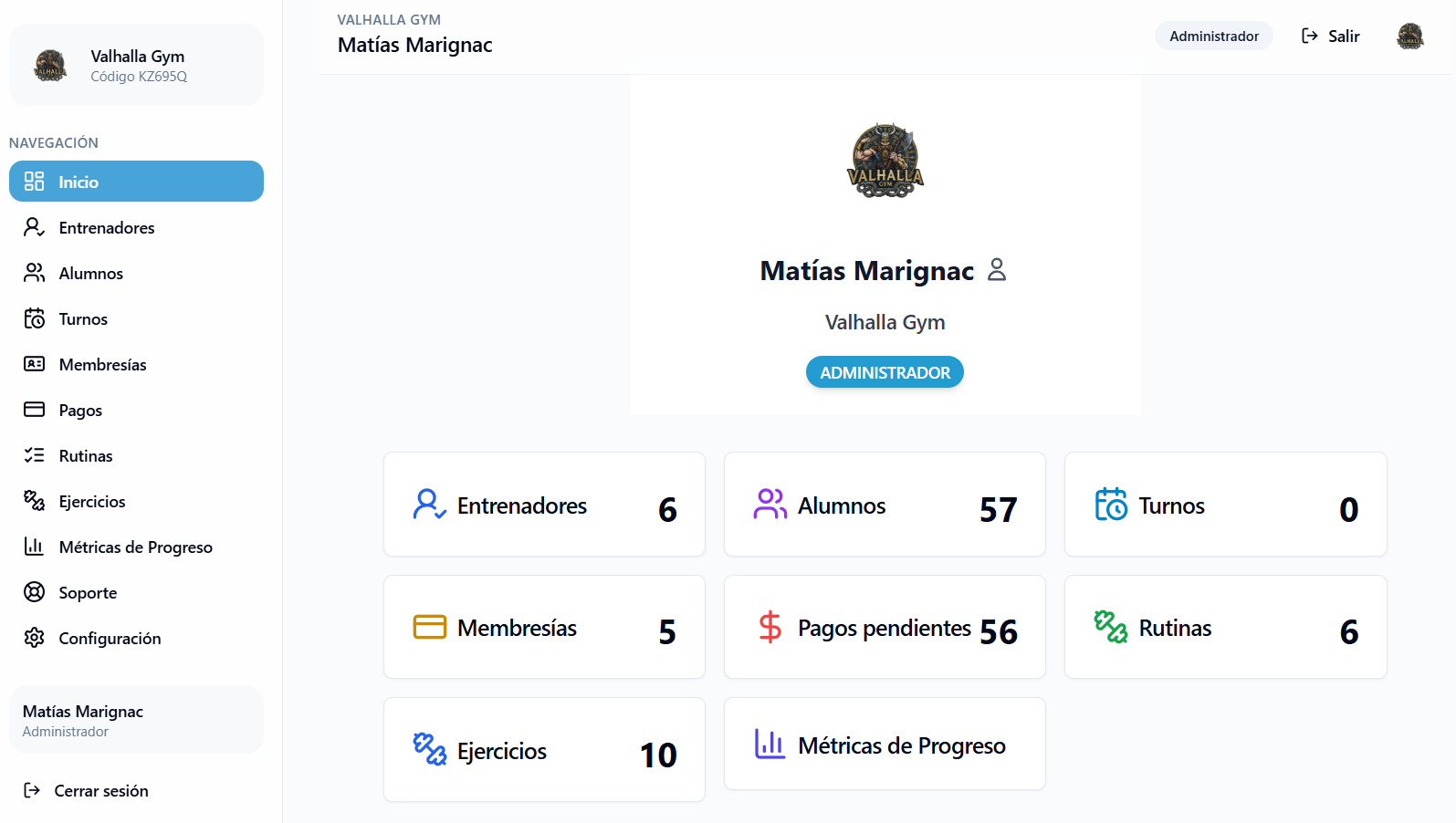Image resolution: width=1456 pixels, height=823 pixels.
Task: Open Rutinas in the navigation list
Action: 86,455
